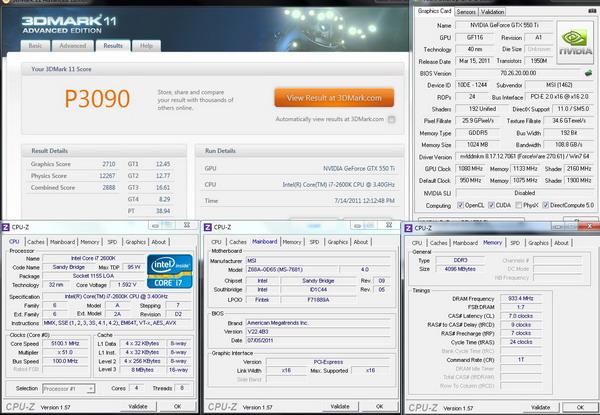
Task: Click the Z icon of the left CPU-Z window
Action: (x=6, y=227)
